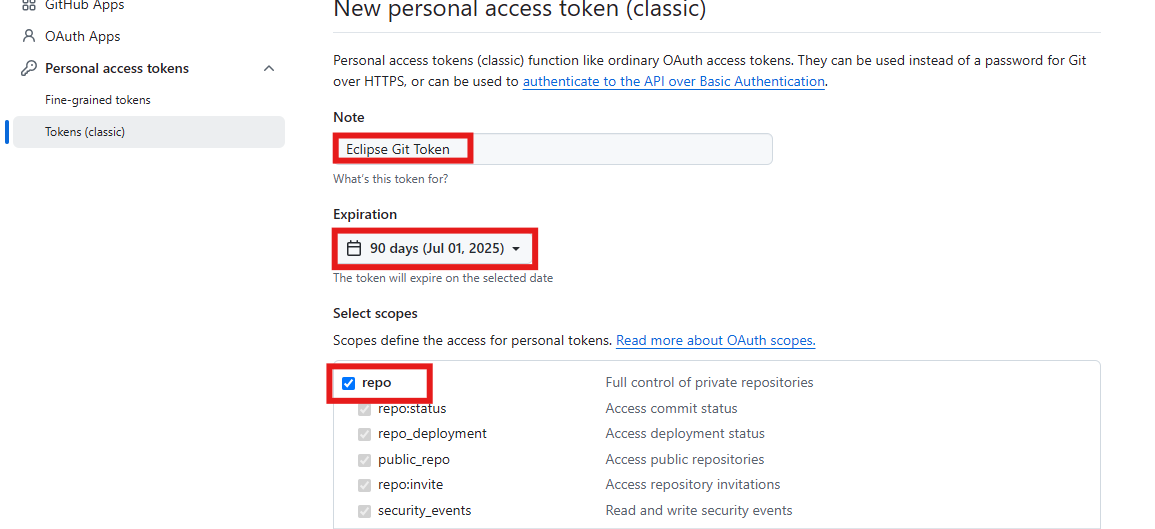The width and height of the screenshot is (1155, 529).
Task: Open Read more about OAuth scopes link
Action: click(715, 341)
